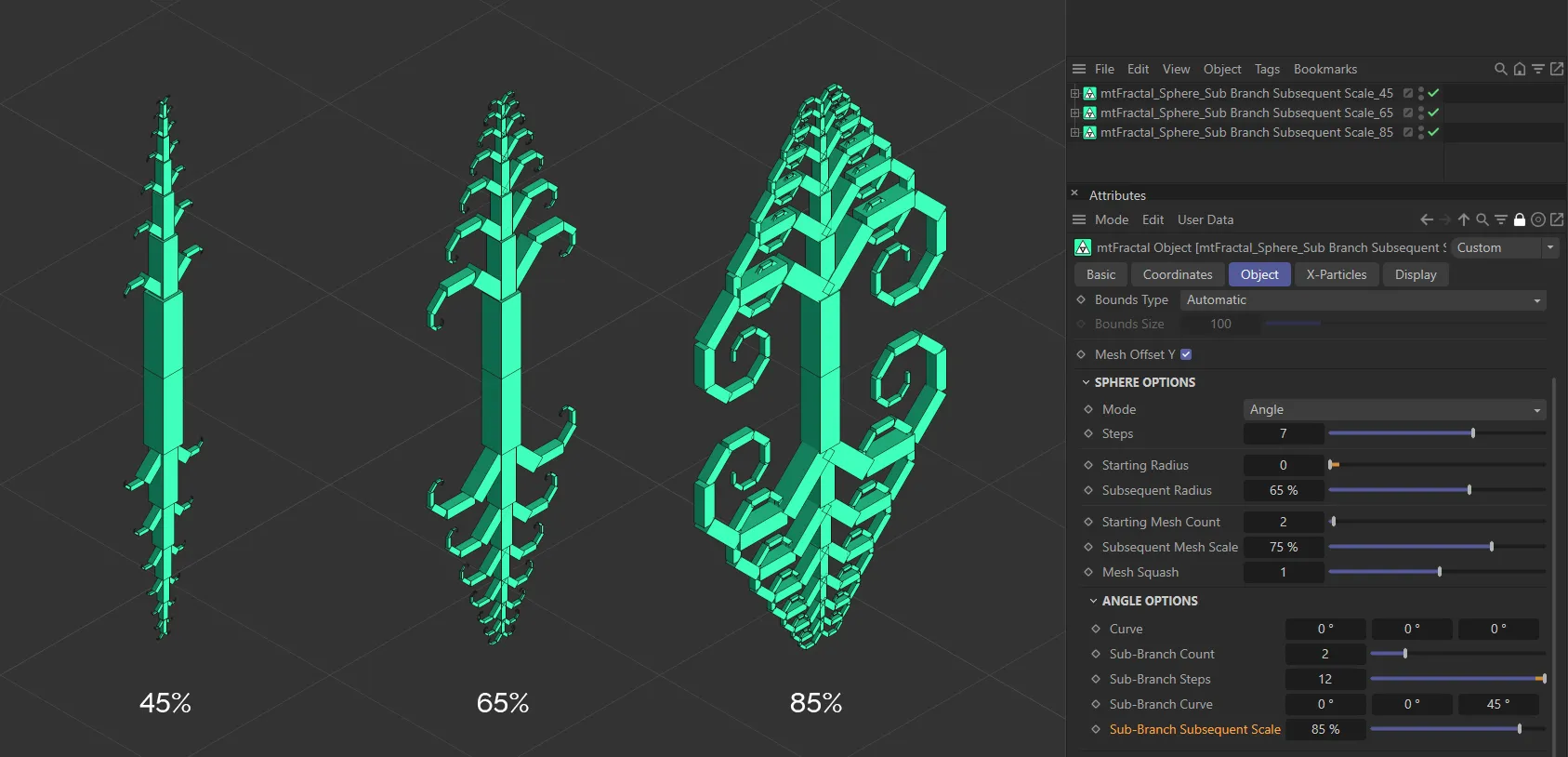The width and height of the screenshot is (1568, 757).
Task: Open Object menu in Object Manager
Action: pyautogui.click(x=1222, y=69)
